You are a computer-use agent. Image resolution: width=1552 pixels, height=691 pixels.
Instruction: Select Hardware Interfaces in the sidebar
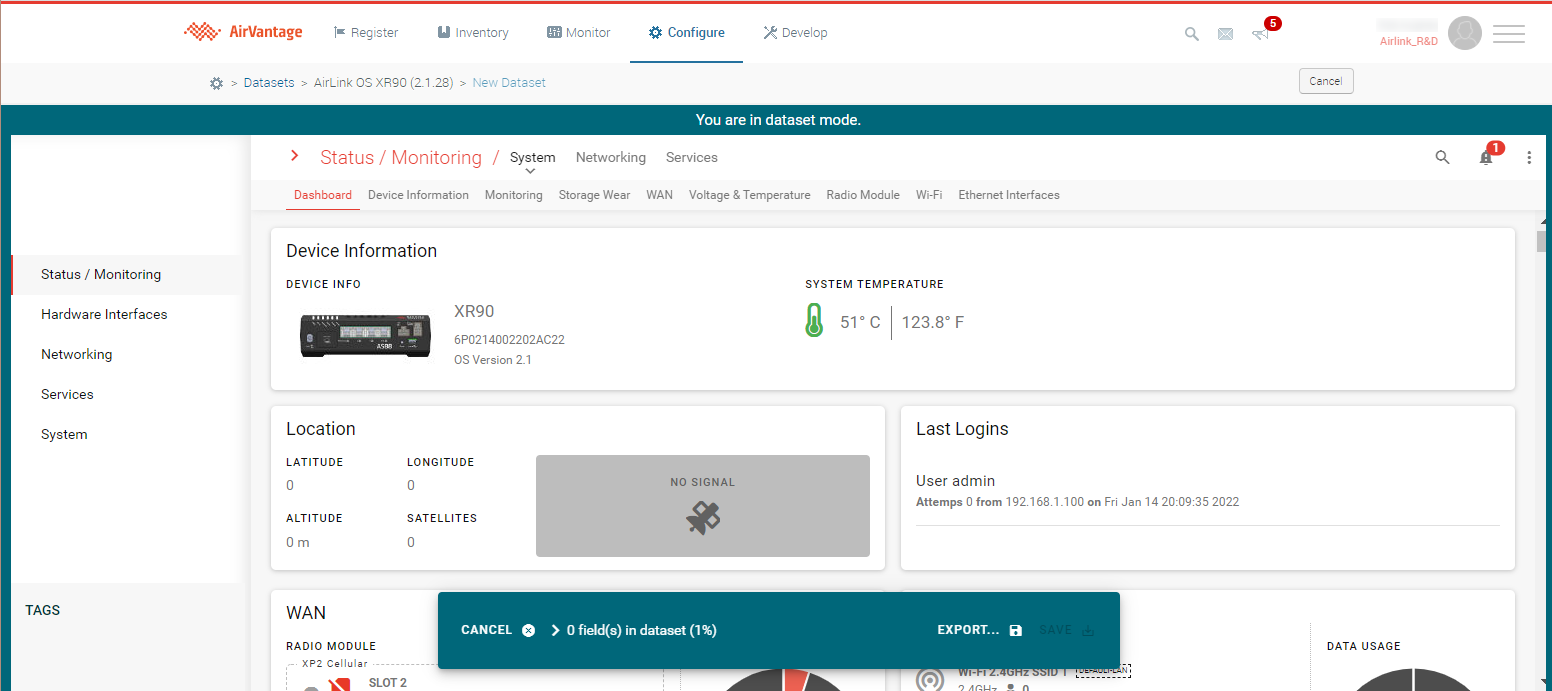pos(104,314)
